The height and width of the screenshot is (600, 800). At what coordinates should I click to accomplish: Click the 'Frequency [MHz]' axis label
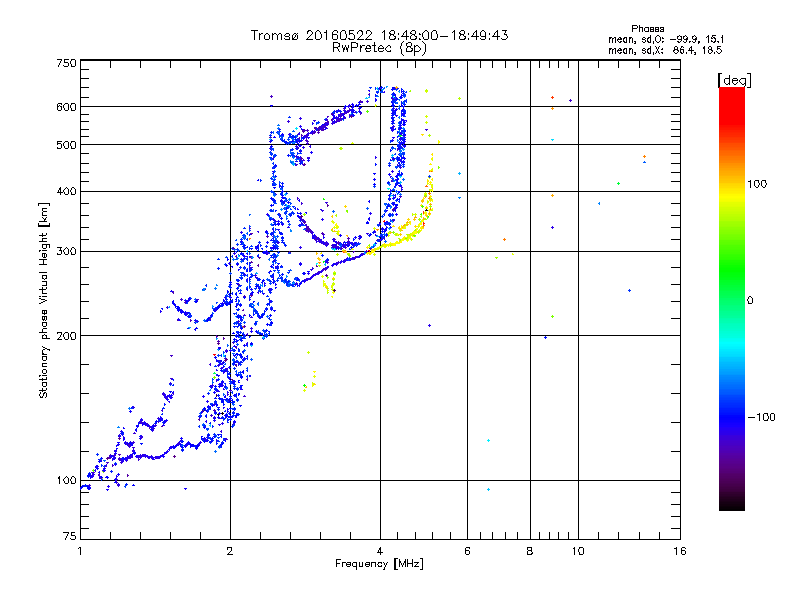379,564
